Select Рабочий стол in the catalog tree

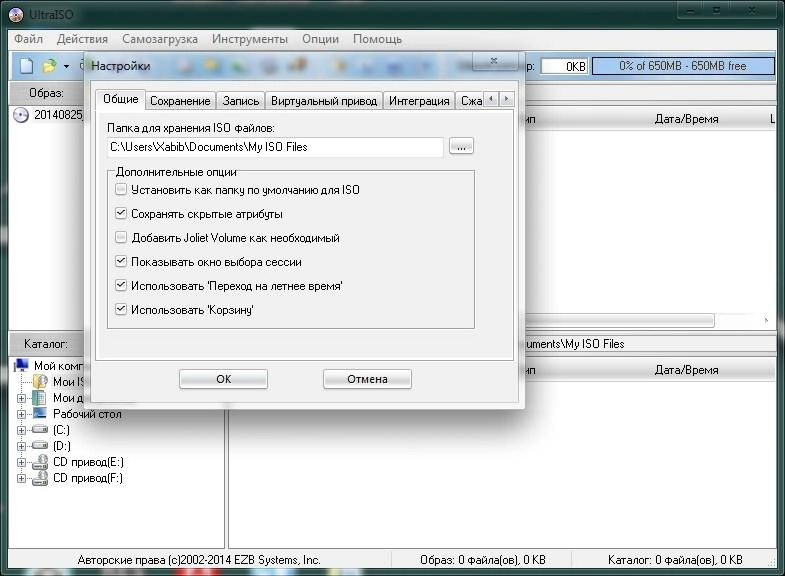[87, 414]
